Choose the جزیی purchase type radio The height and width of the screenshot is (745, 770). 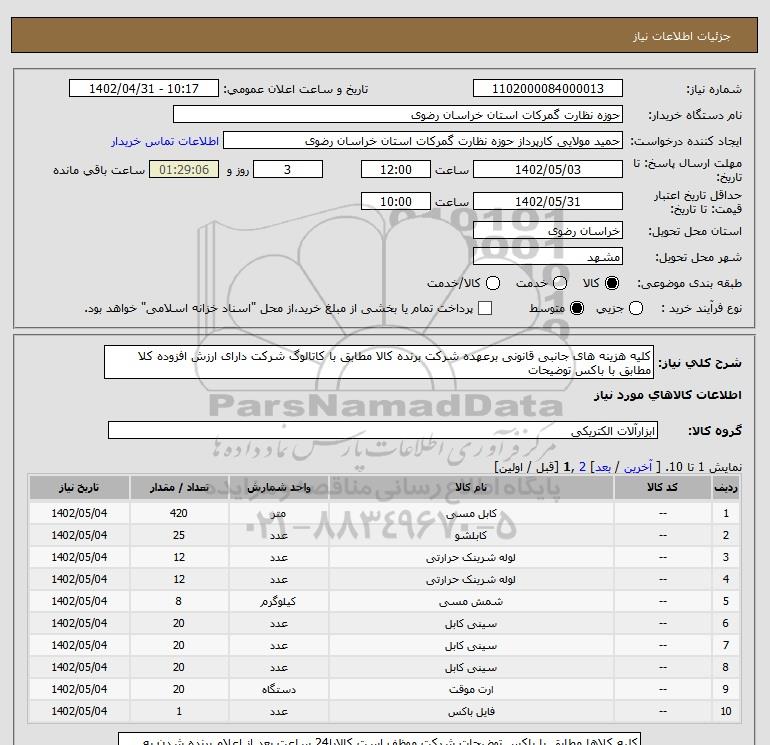(x=636, y=308)
